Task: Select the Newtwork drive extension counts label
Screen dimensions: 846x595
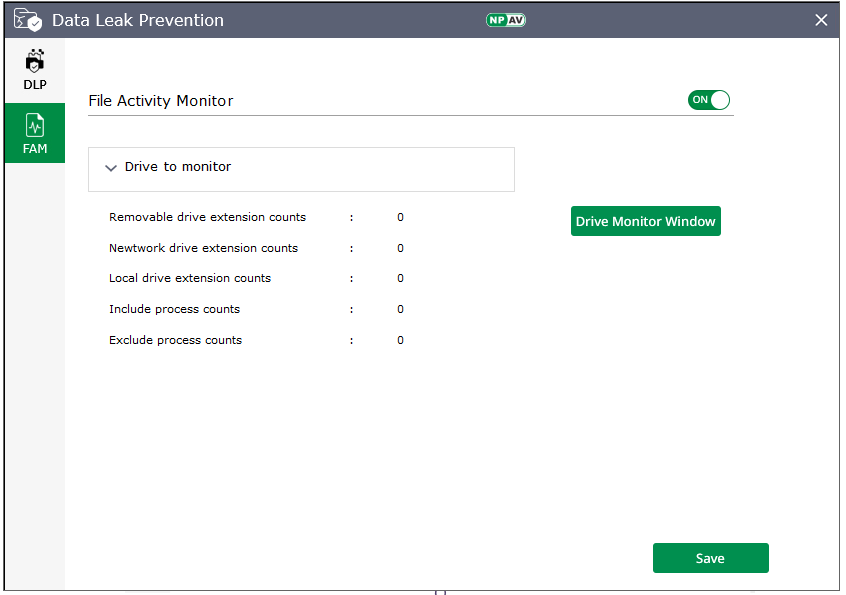Action: (x=203, y=248)
